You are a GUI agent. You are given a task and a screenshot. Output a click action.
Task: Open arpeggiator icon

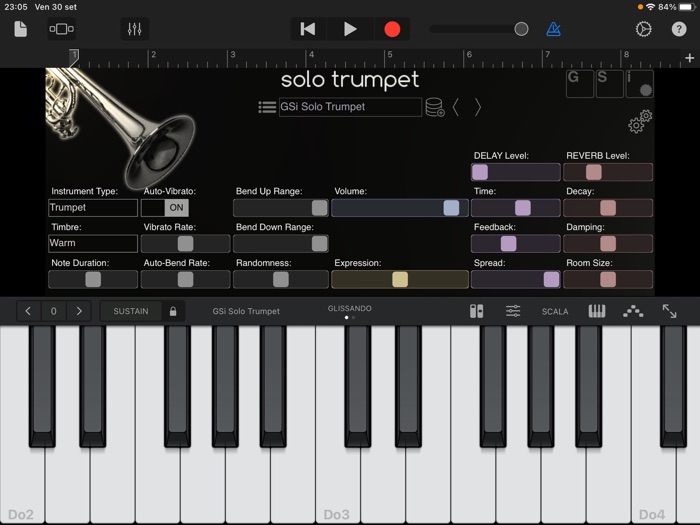tap(633, 312)
